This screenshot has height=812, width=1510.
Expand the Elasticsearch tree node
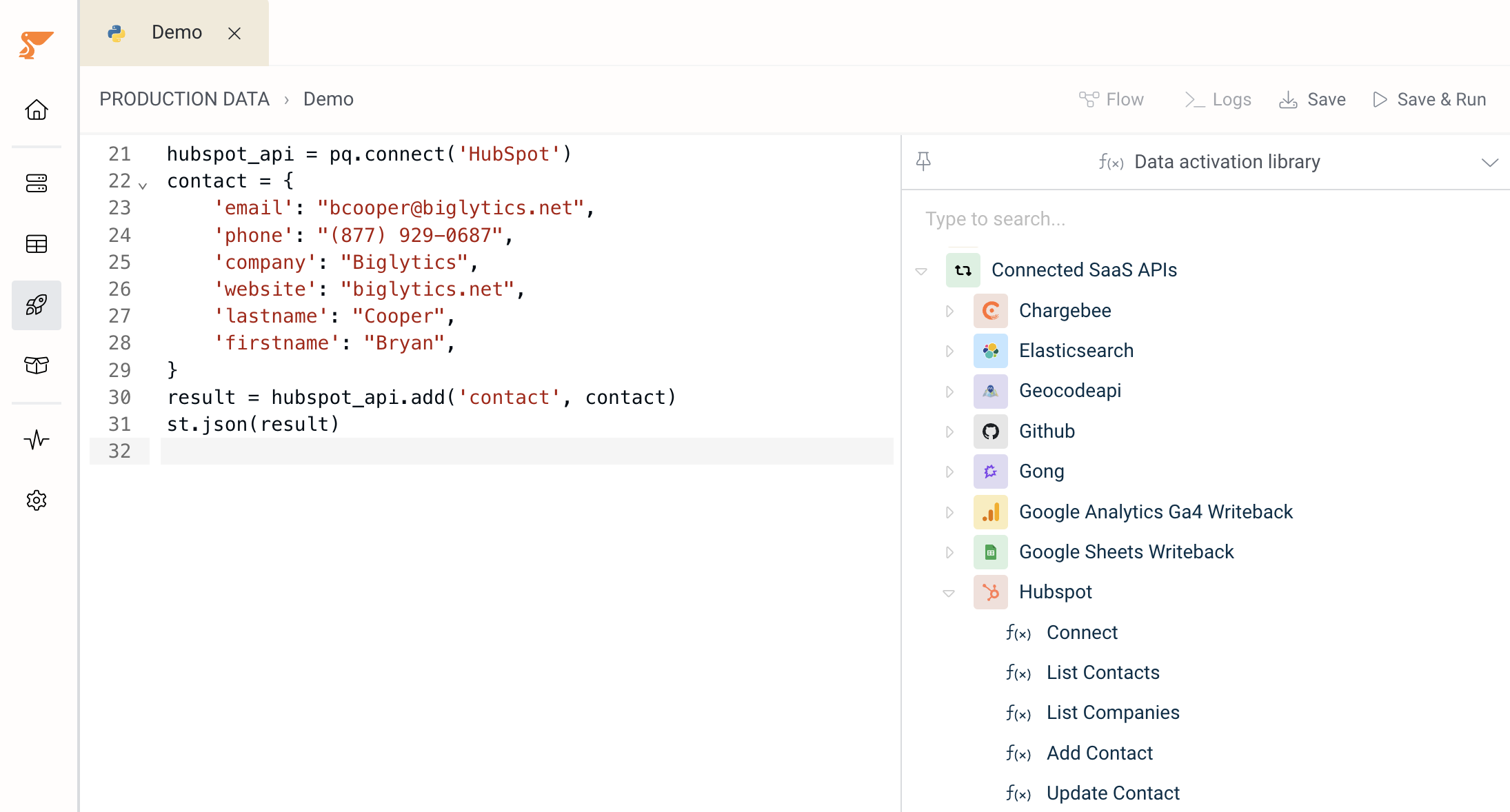coord(949,351)
